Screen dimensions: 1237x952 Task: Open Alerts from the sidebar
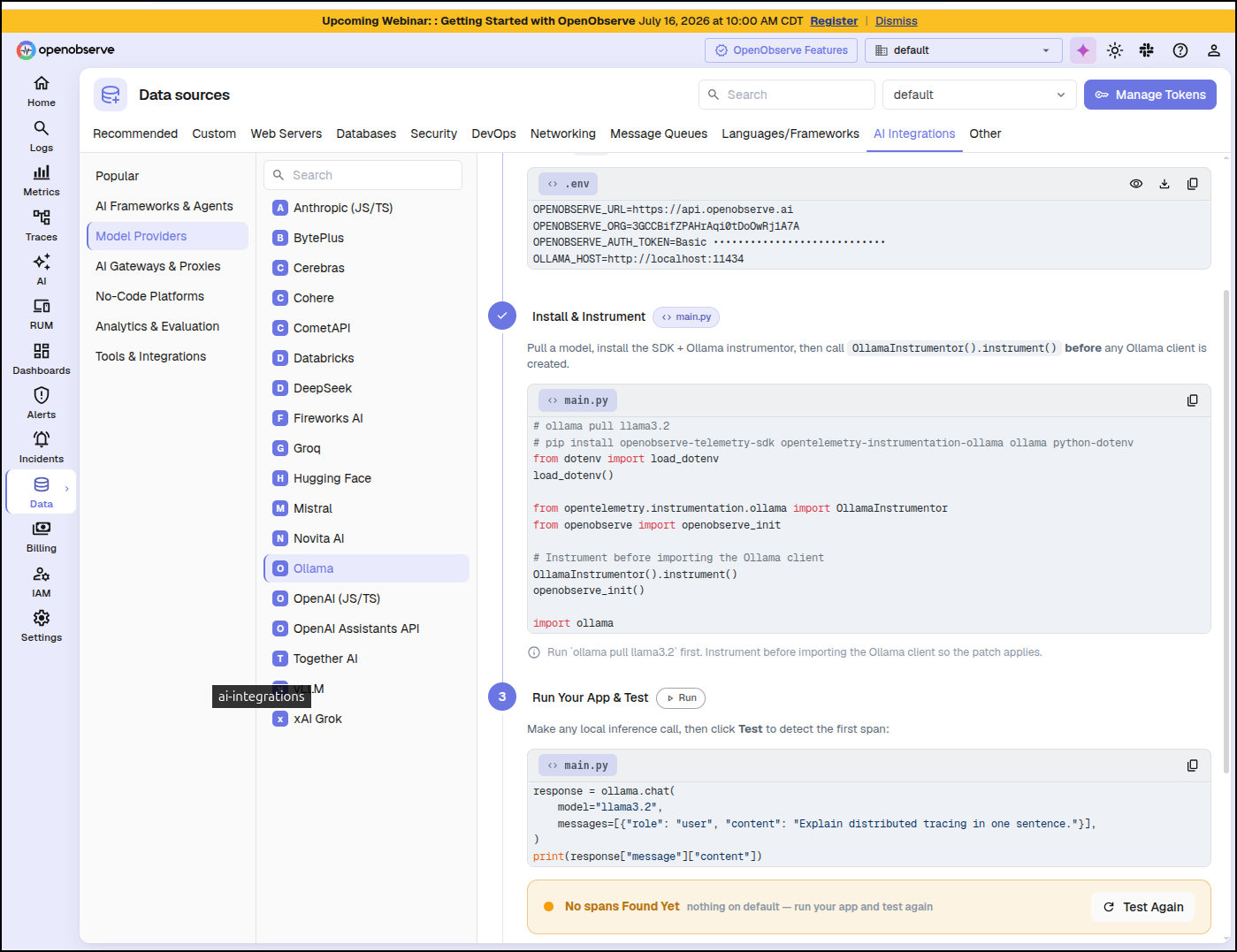tap(41, 403)
